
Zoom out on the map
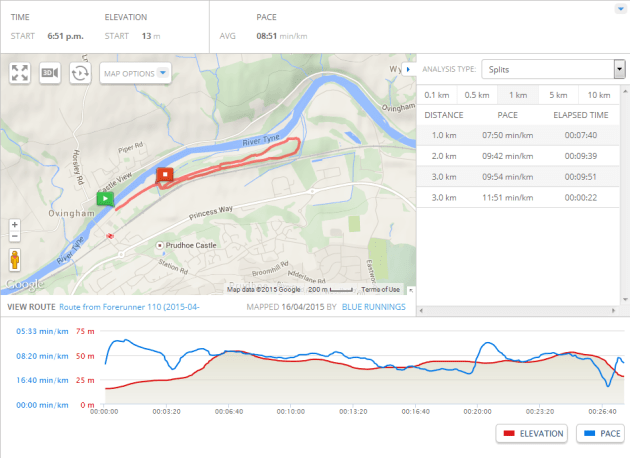click(14, 237)
